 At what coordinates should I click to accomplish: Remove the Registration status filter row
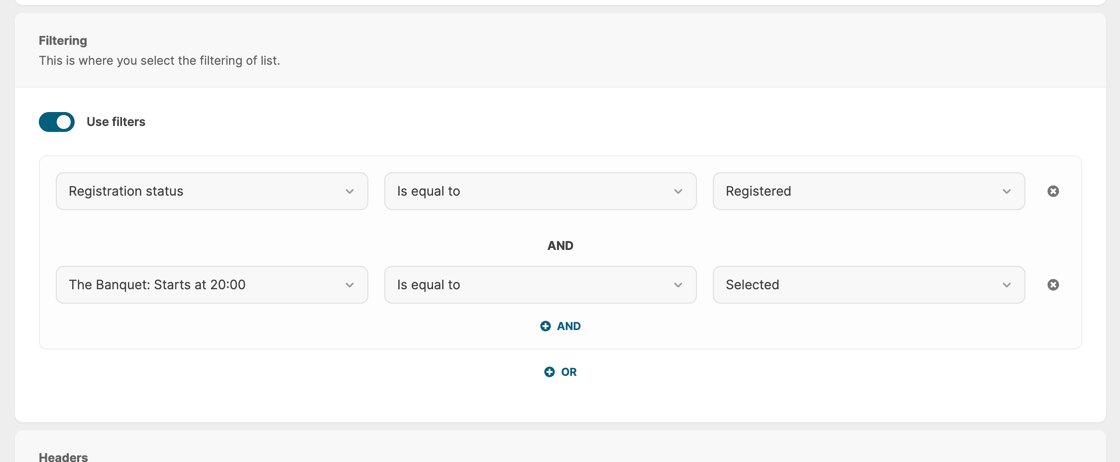coord(1053,191)
